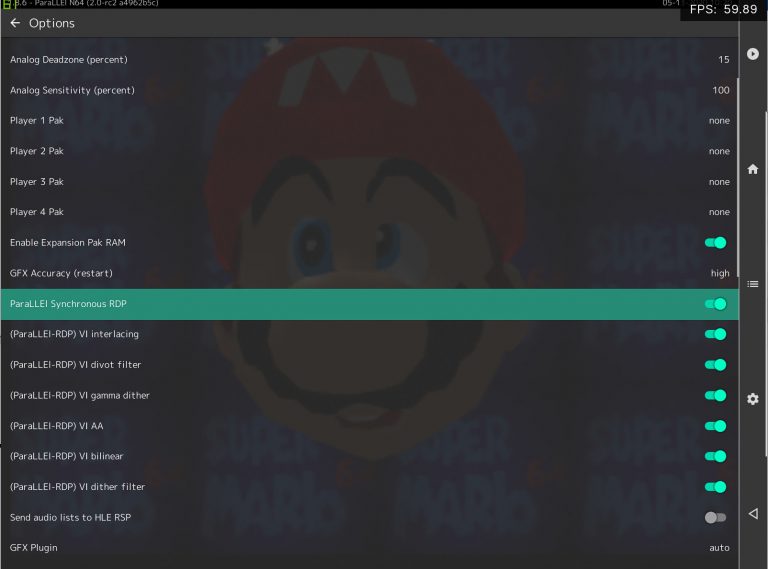Click the options list scrollbar
The image size is (768, 569).
click(x=738, y=176)
